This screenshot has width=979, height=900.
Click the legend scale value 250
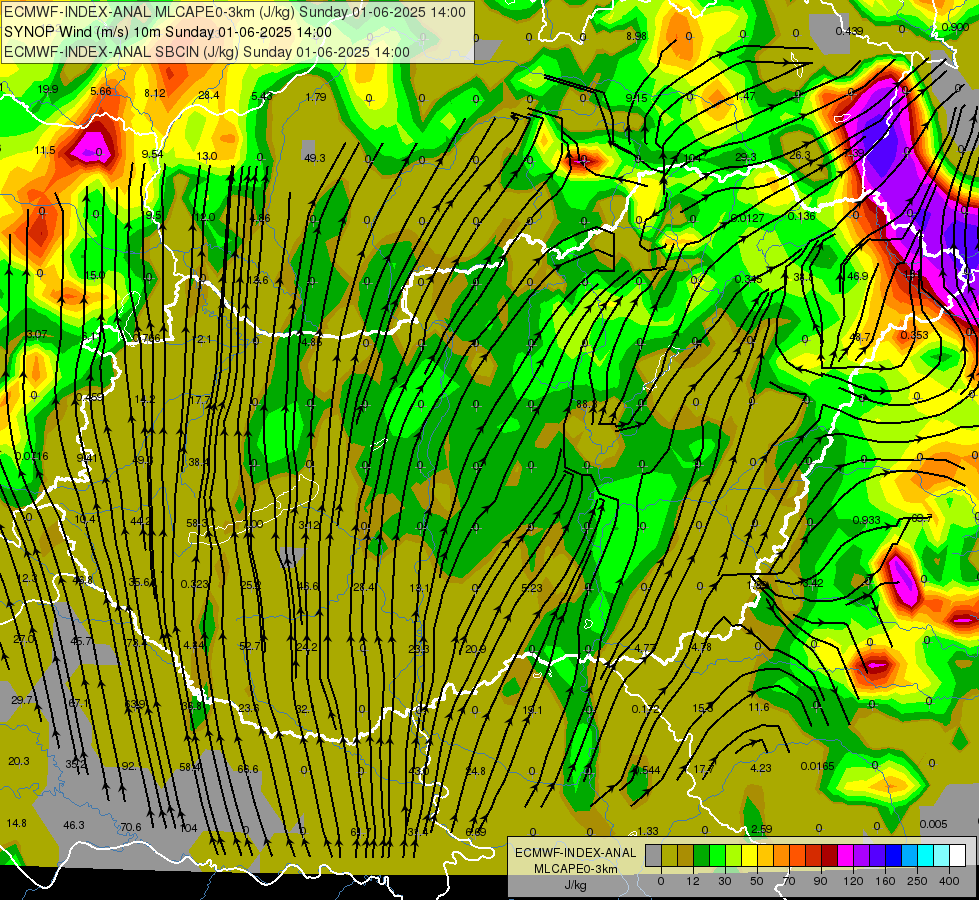click(x=917, y=881)
